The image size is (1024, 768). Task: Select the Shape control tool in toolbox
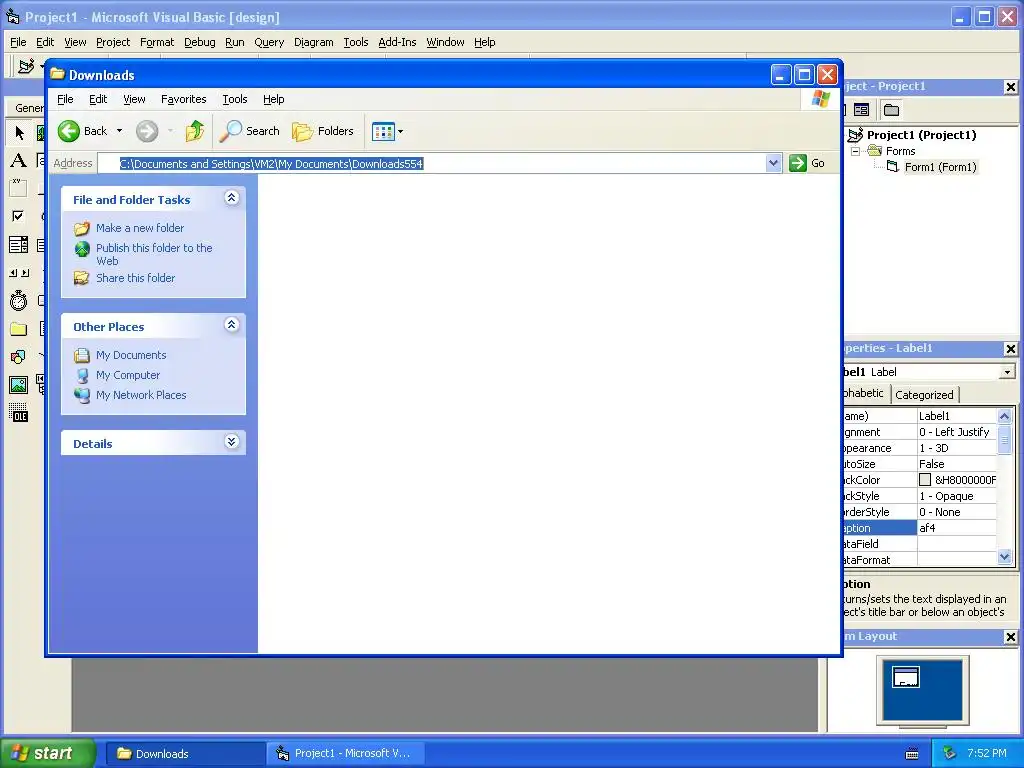(19, 357)
